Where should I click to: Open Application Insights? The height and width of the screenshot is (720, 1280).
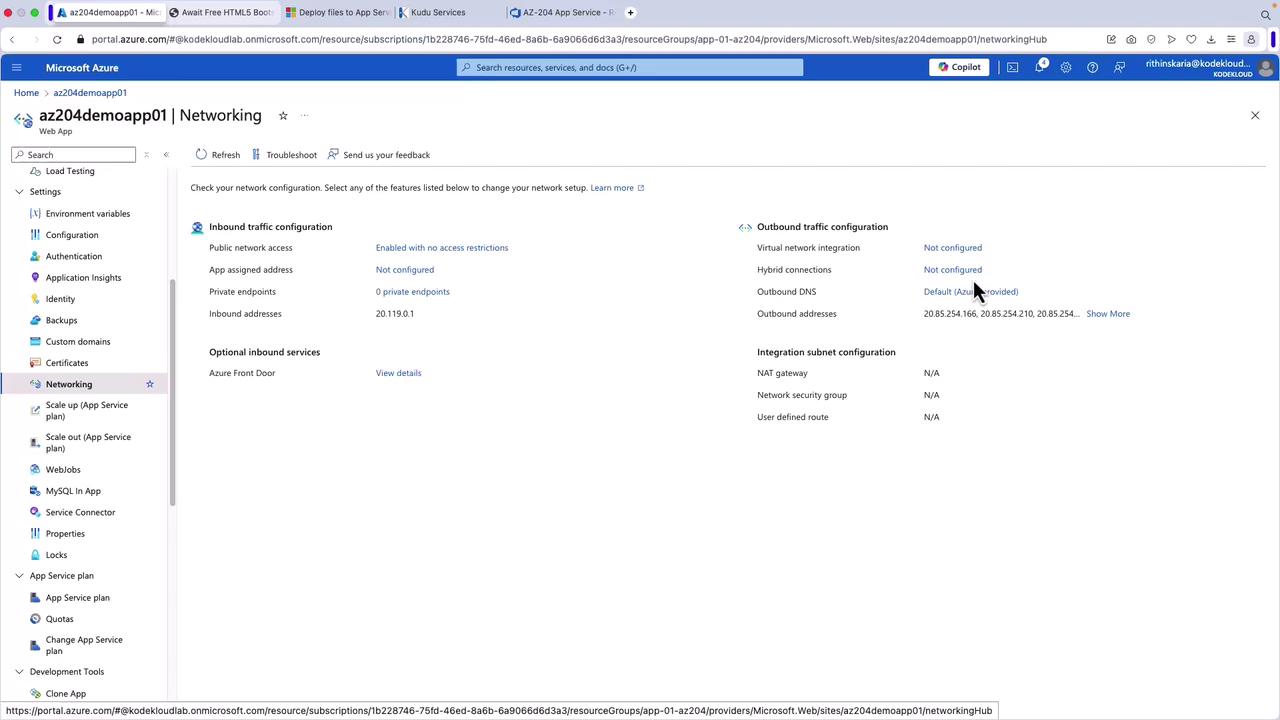pyautogui.click(x=83, y=278)
